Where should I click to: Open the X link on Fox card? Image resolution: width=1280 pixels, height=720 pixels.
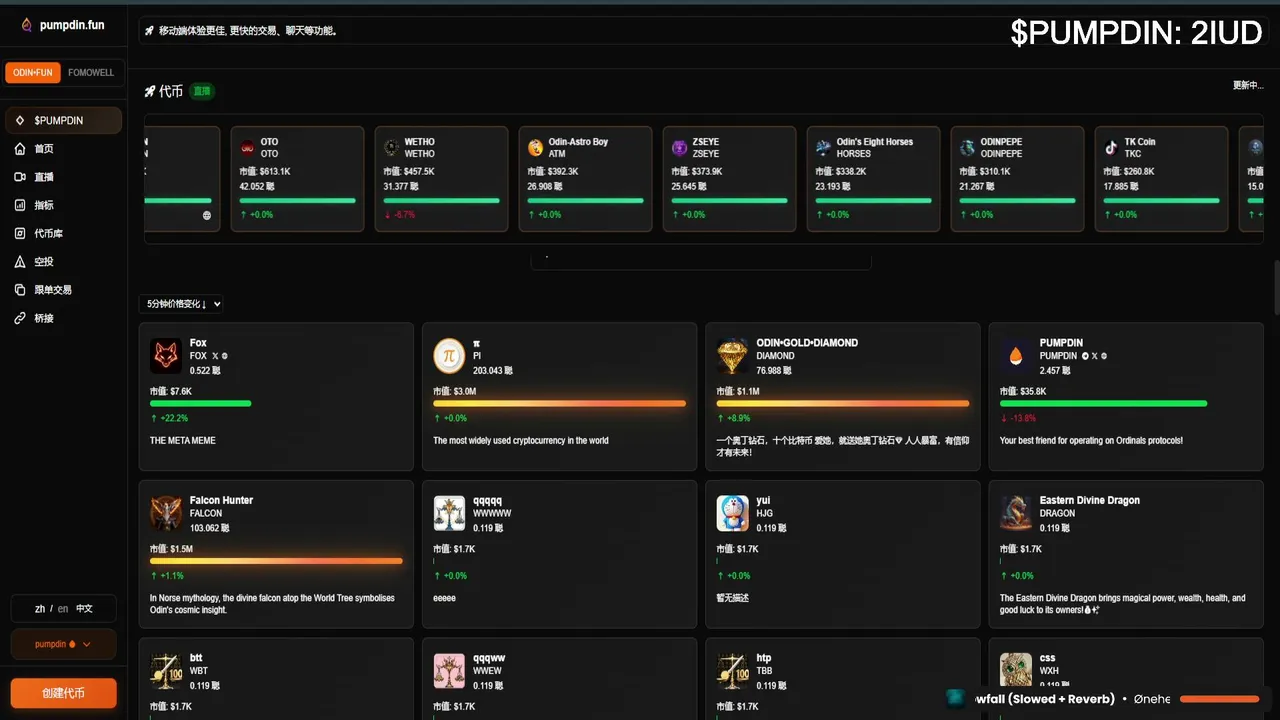215,356
